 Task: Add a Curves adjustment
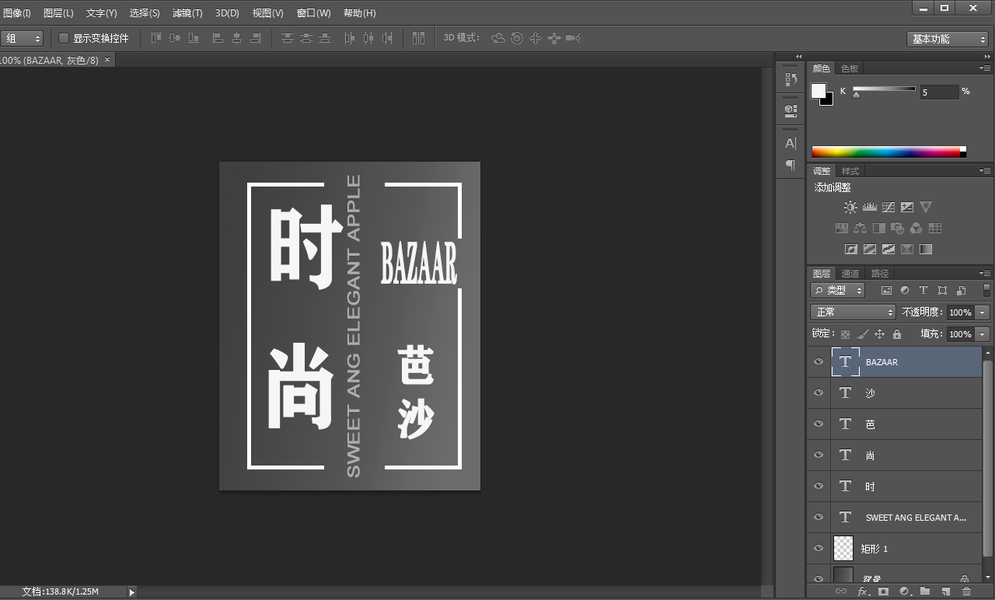tap(888, 207)
